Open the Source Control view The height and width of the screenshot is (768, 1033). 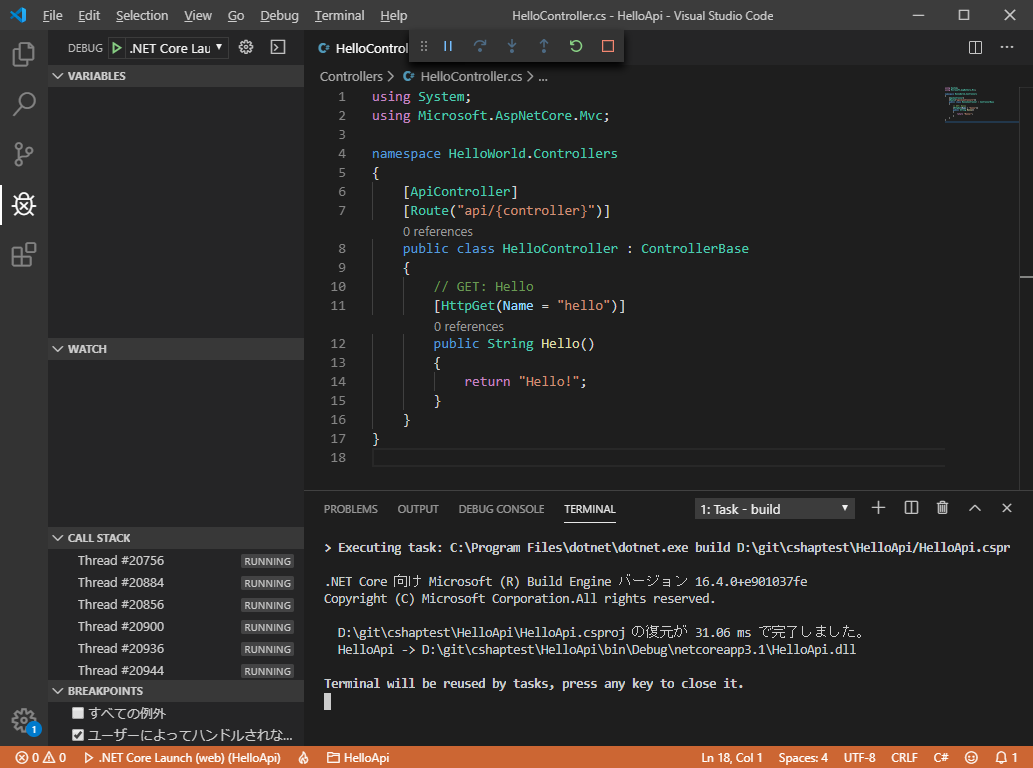(x=24, y=154)
